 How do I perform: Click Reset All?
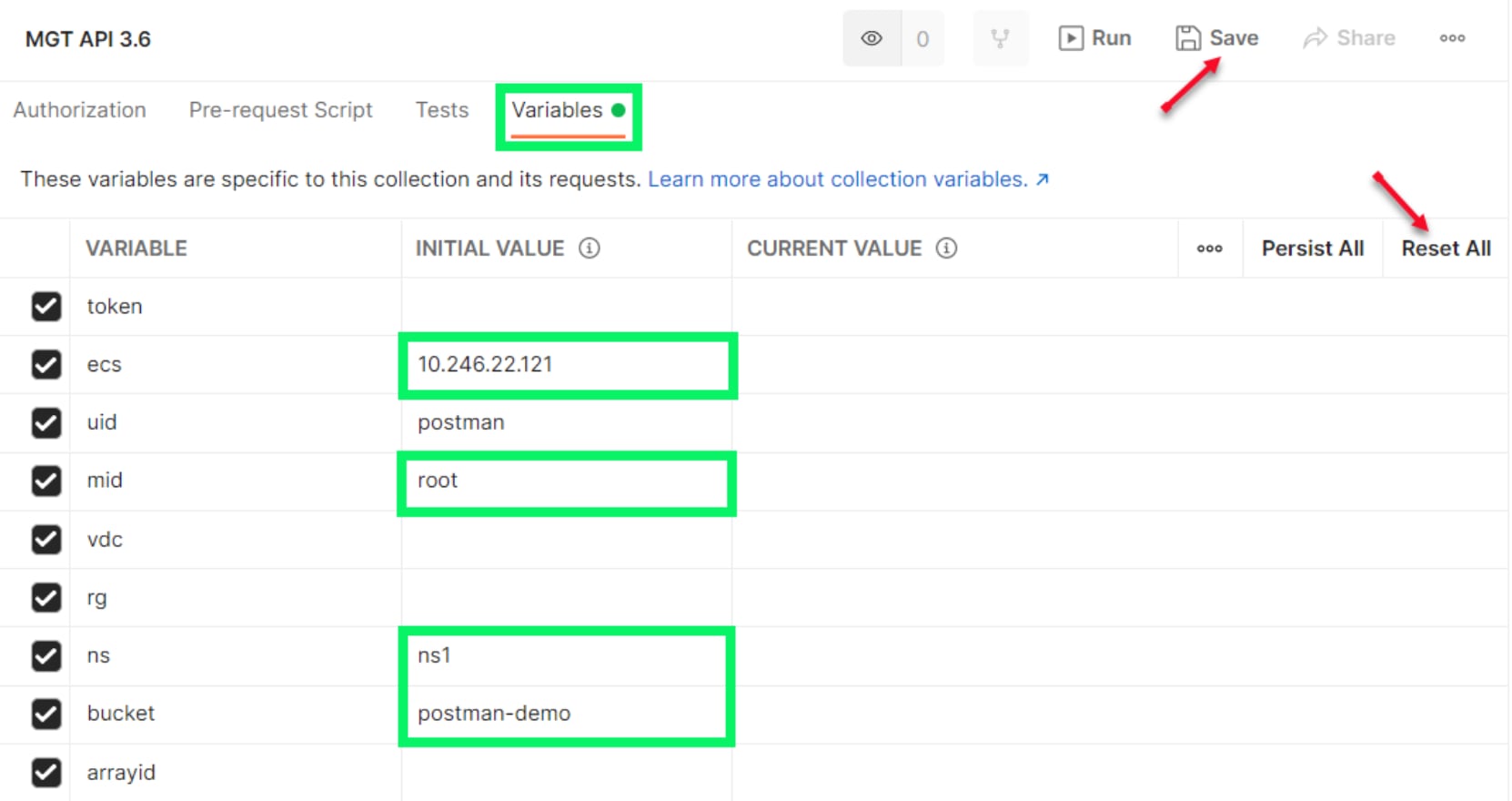[1446, 248]
